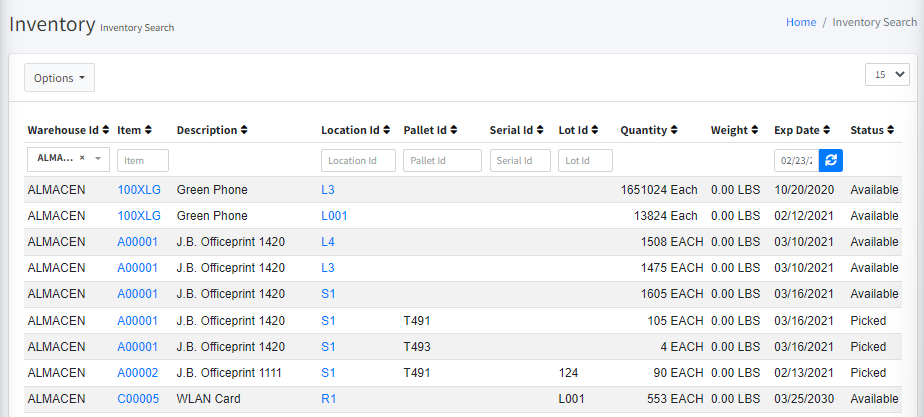Image resolution: width=924 pixels, height=417 pixels.
Task: Sort by Location Id sort arrows
Action: (x=388, y=131)
